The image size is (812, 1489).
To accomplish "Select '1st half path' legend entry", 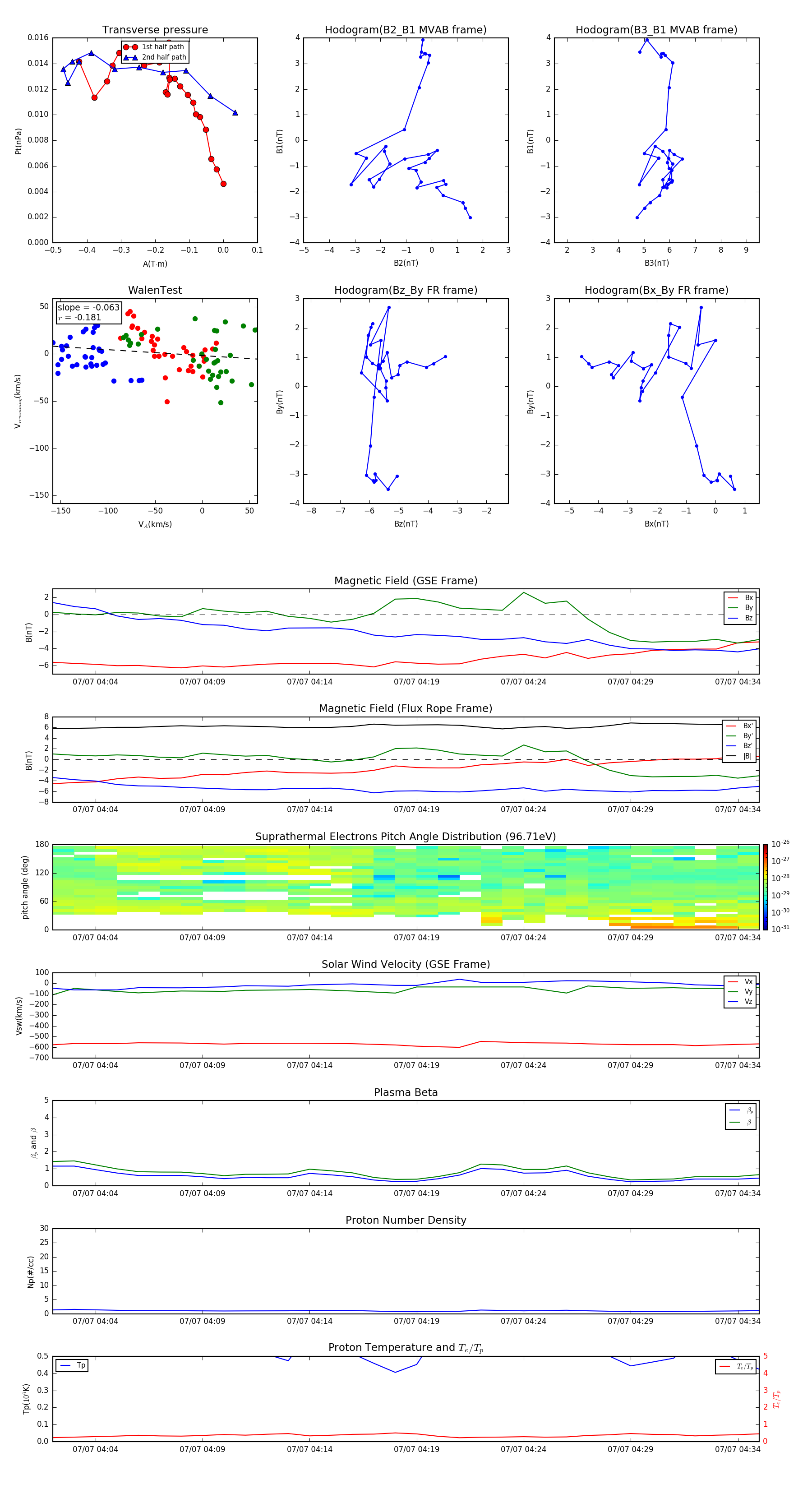I will (154, 47).
